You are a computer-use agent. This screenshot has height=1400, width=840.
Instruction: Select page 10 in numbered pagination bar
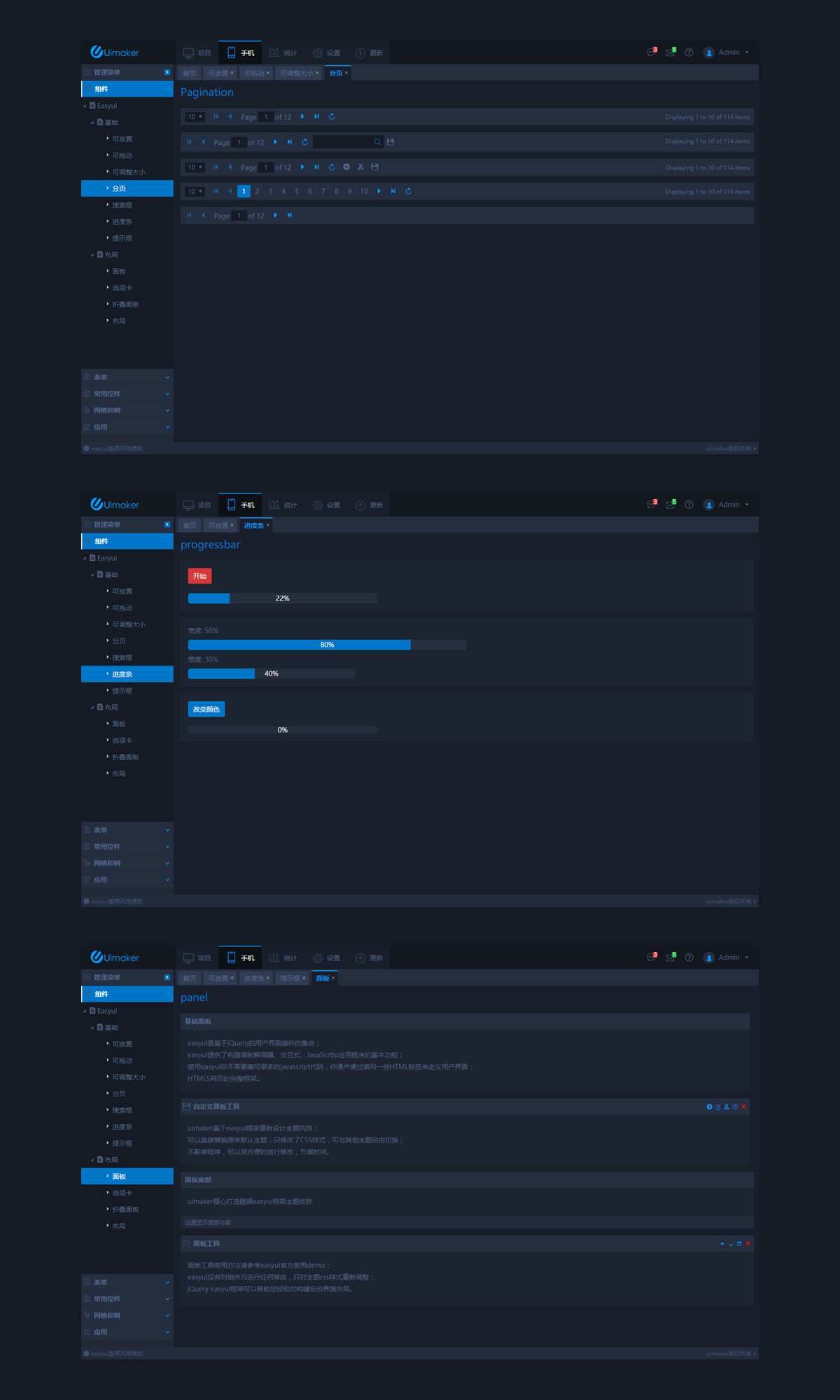[x=364, y=191]
